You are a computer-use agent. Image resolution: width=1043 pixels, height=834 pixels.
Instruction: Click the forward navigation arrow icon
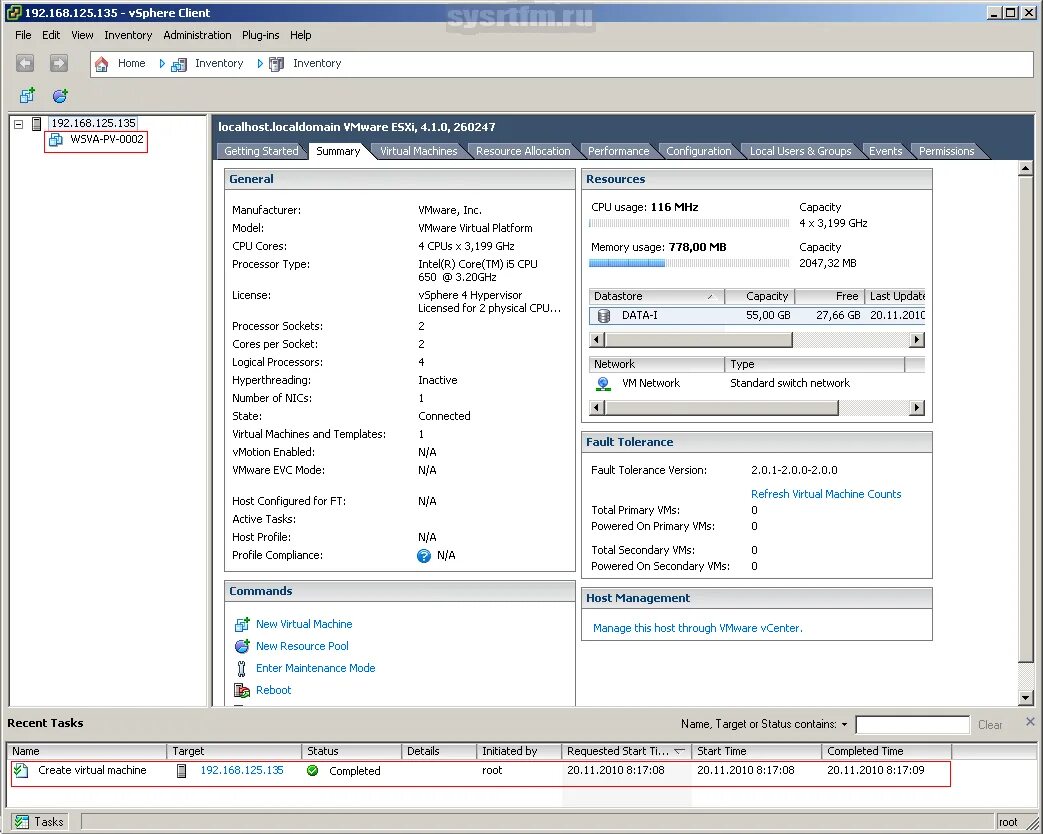tap(59, 63)
